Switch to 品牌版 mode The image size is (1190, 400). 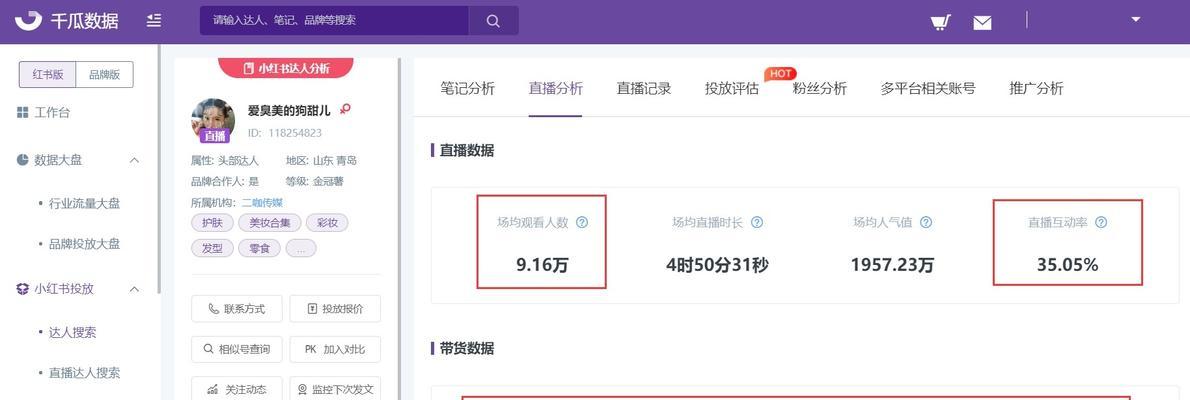pyautogui.click(x=105, y=74)
